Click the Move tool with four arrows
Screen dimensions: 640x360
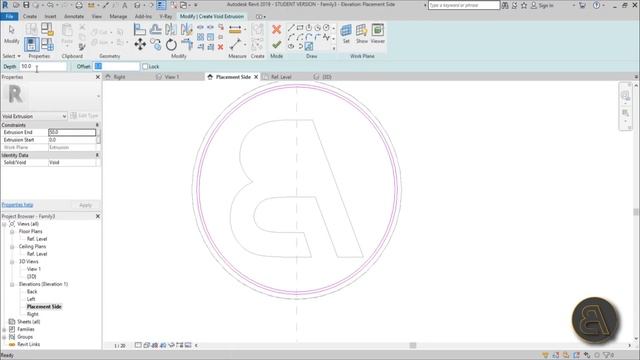(x=140, y=44)
